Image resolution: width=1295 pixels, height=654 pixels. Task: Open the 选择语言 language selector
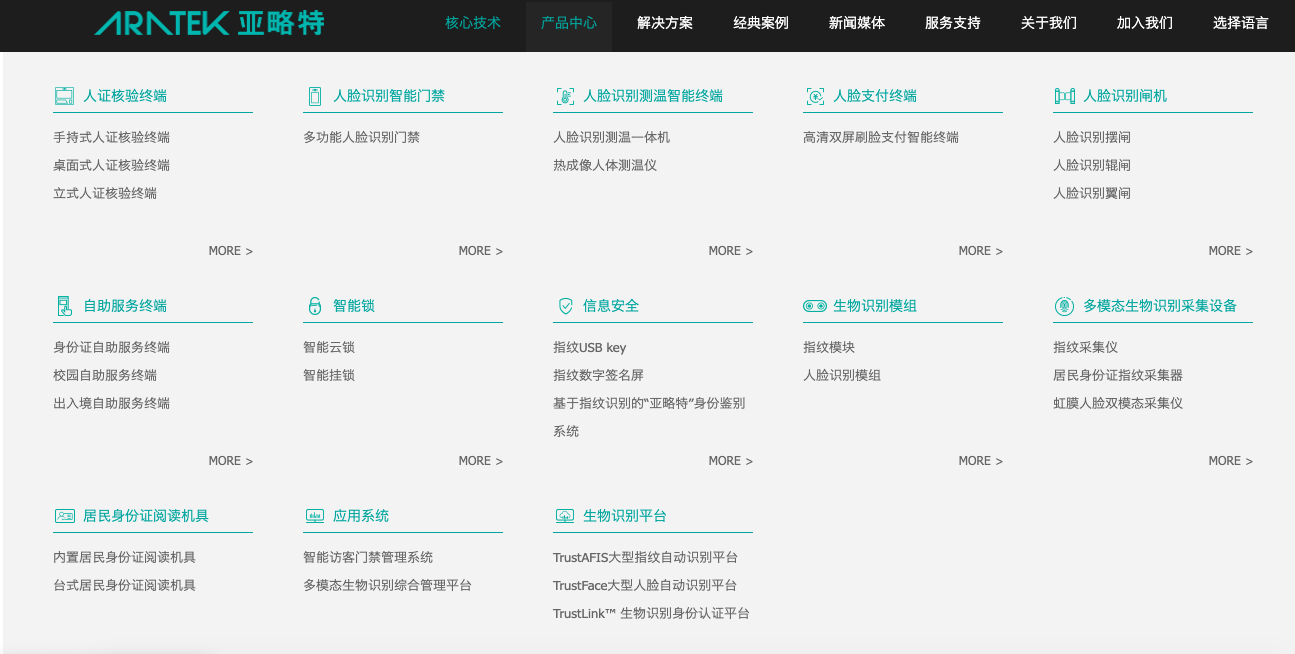1241,23
